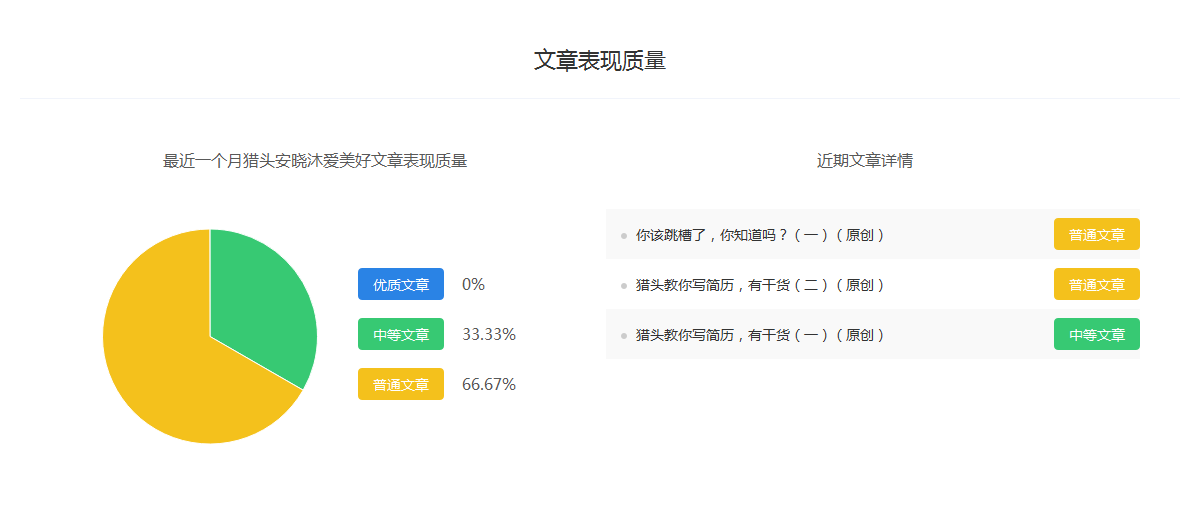Click the page heading 文章表现质量
The height and width of the screenshot is (529, 1200).
pos(600,60)
